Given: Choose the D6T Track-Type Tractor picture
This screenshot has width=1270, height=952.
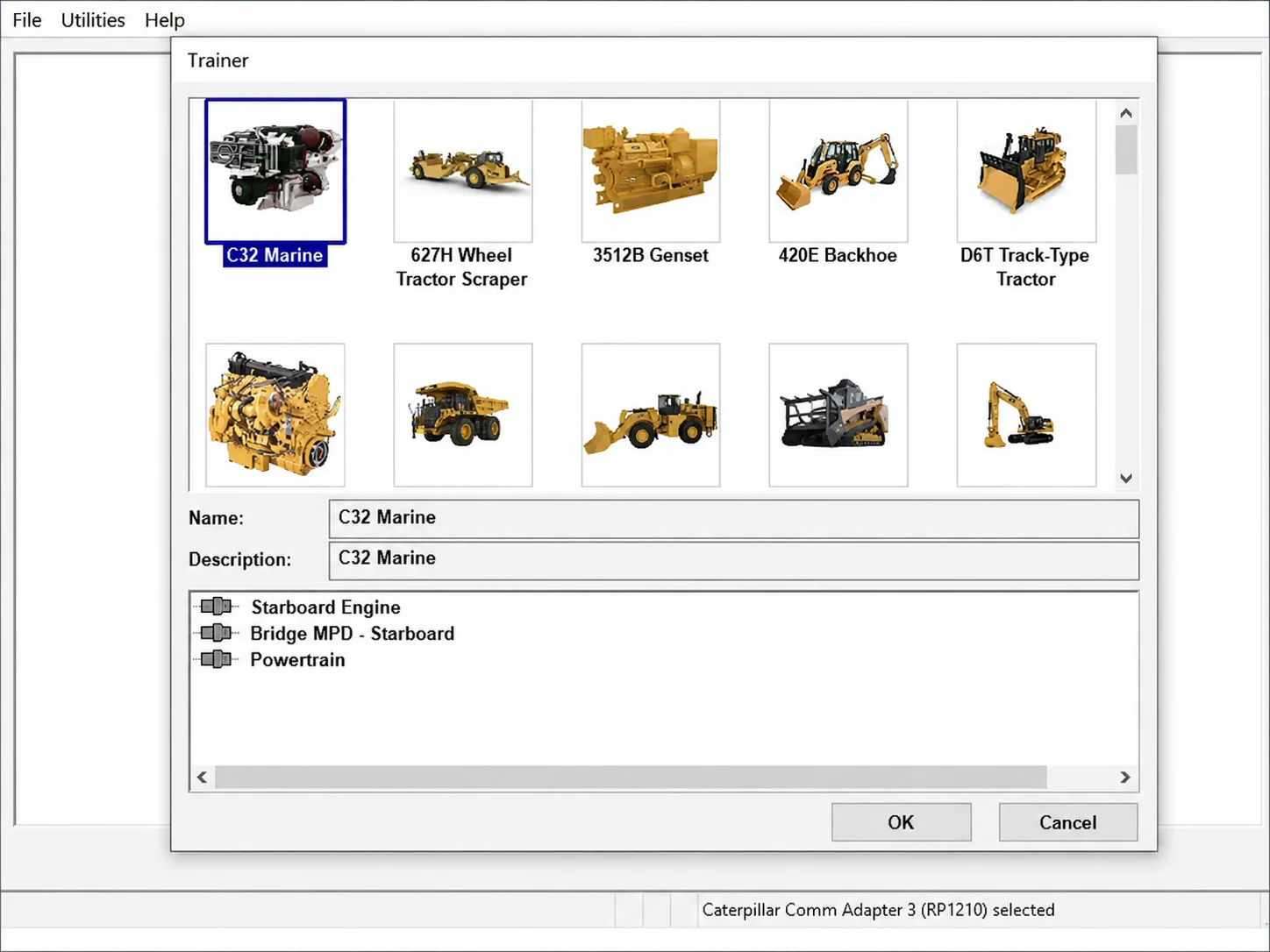Looking at the screenshot, I should (1026, 171).
